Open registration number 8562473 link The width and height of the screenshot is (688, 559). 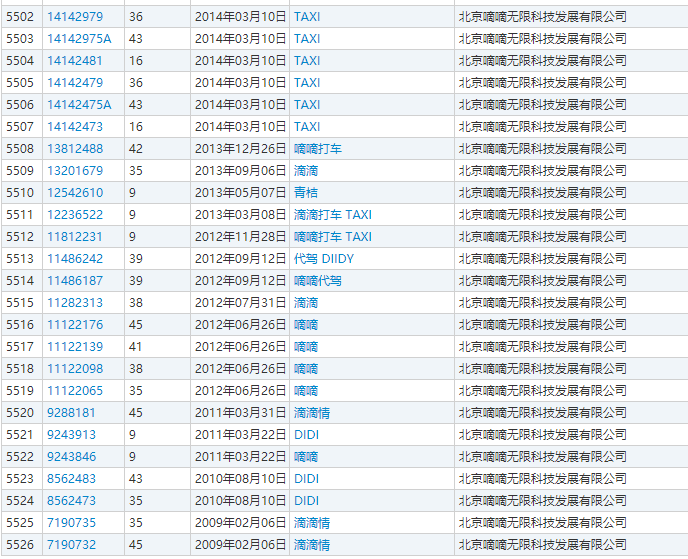pyautogui.click(x=72, y=501)
